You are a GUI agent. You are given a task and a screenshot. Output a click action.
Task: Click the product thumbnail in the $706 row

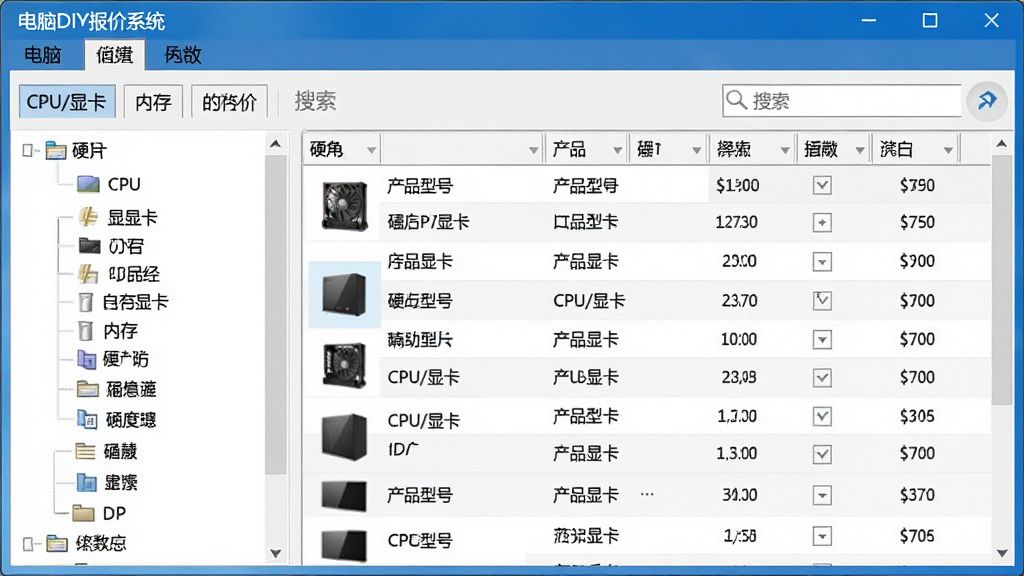pyautogui.click(x=344, y=545)
